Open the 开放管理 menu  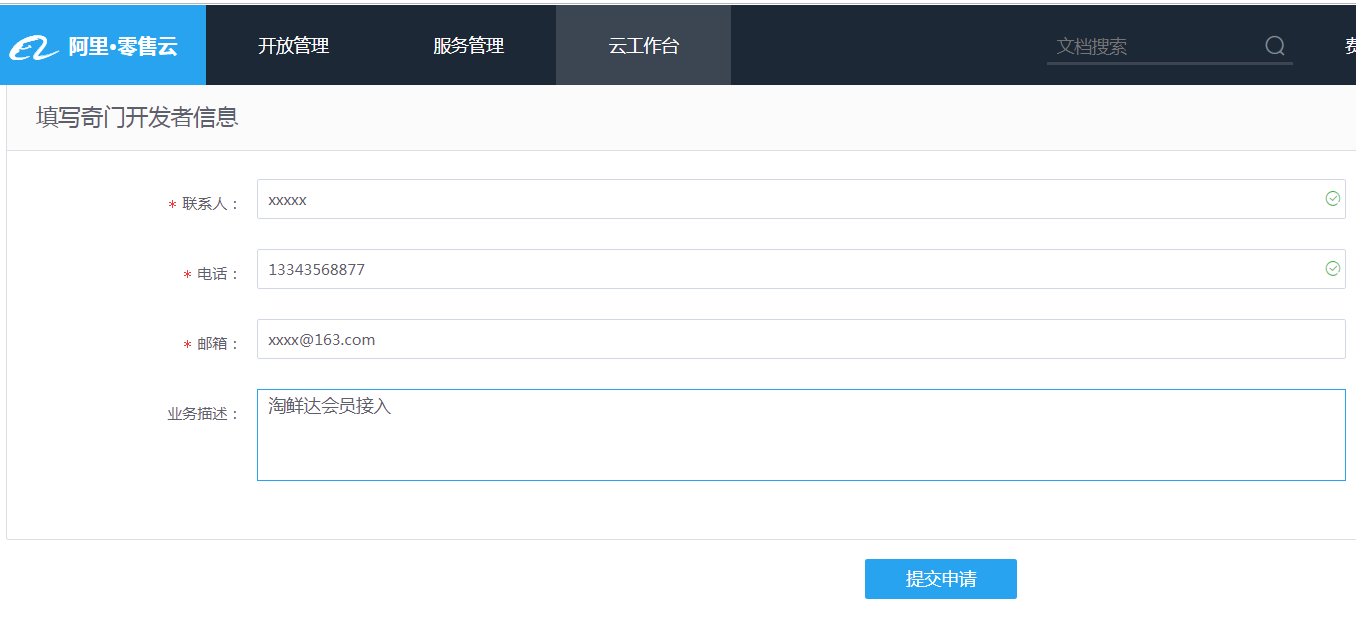point(293,45)
